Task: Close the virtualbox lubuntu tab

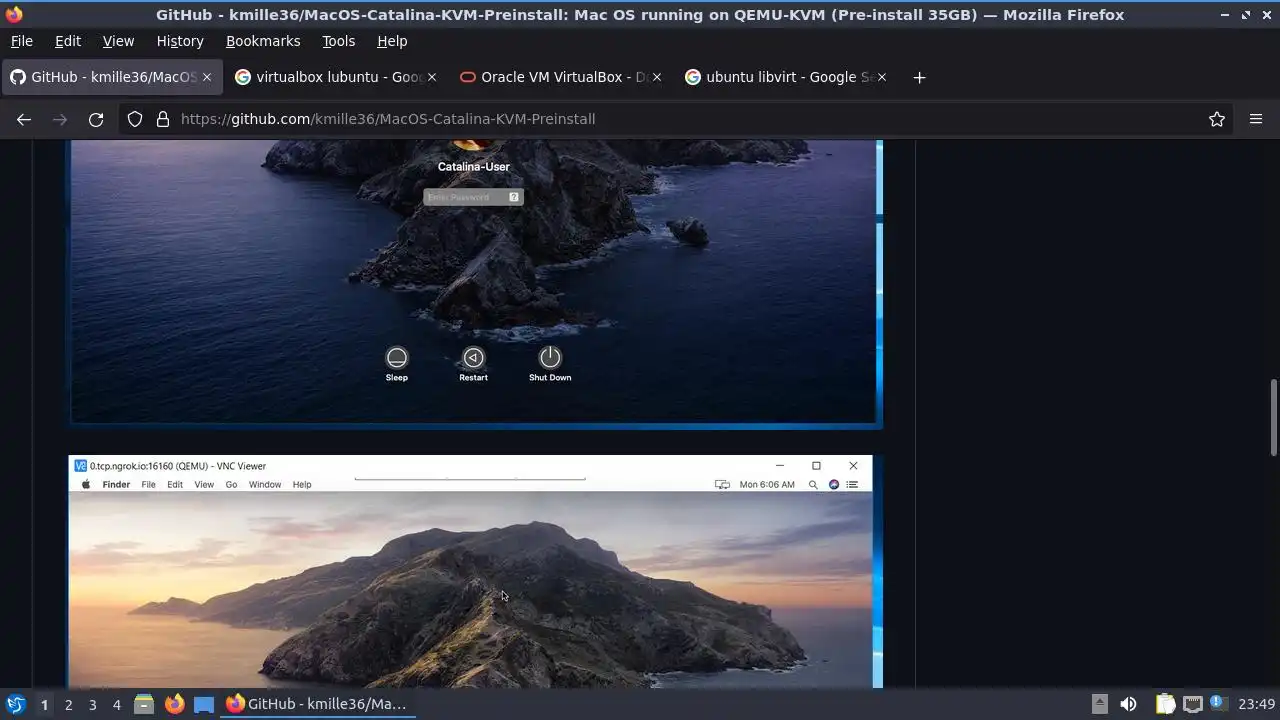Action: coord(432,77)
